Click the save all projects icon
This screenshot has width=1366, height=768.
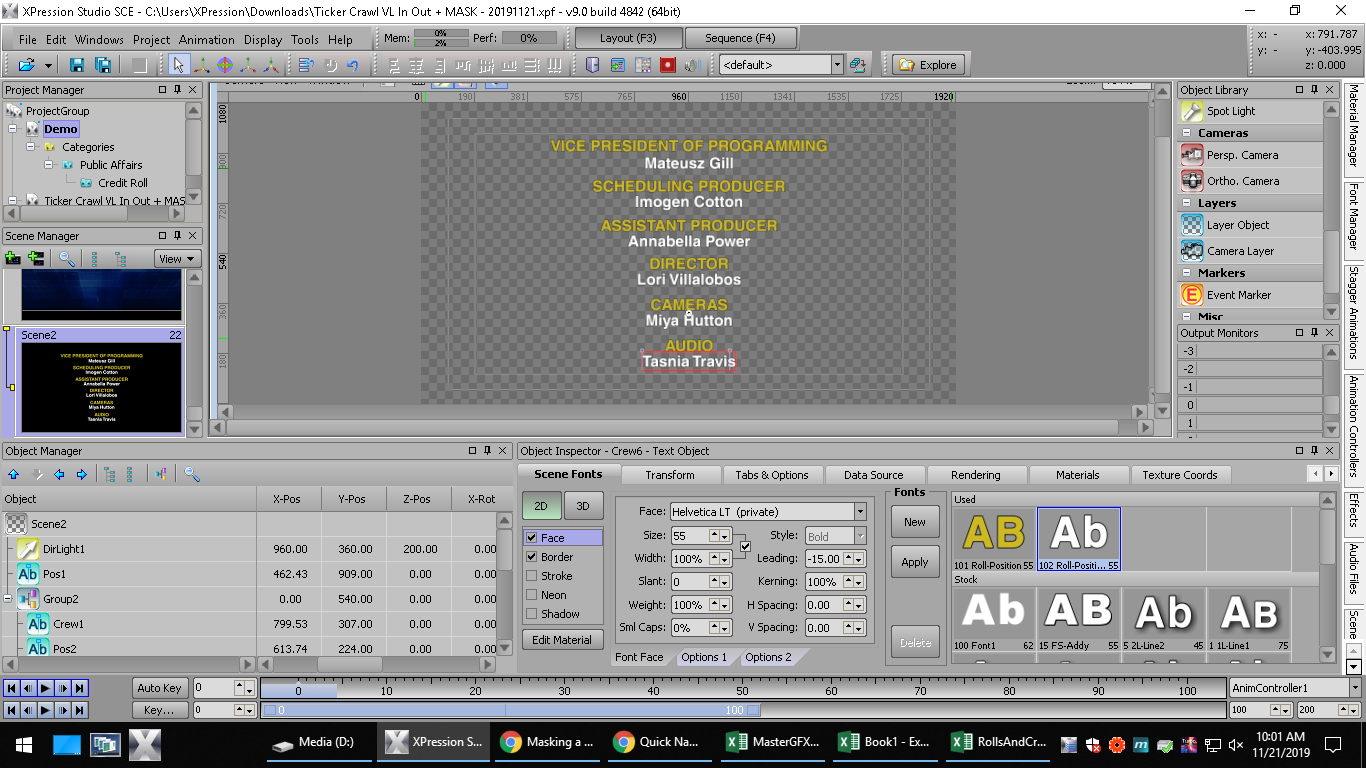(102, 65)
